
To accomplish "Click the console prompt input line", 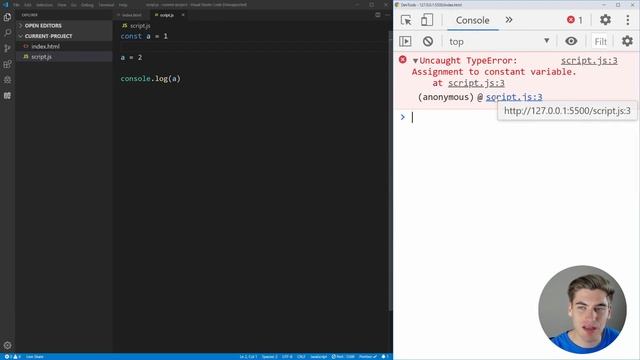I will click(x=516, y=118).
